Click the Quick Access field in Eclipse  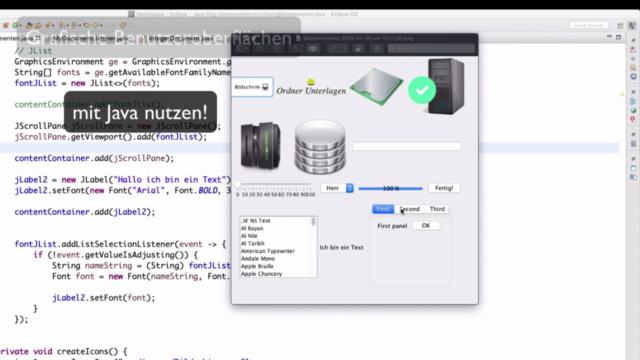coord(588,25)
